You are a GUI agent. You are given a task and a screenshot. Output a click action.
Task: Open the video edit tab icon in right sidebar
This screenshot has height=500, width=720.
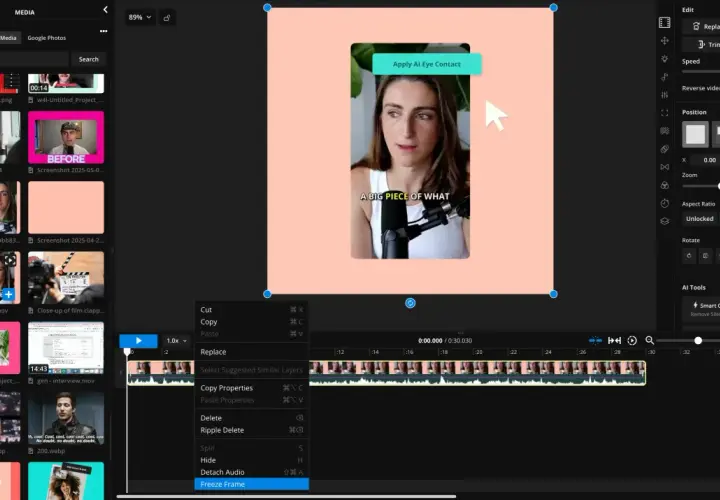click(x=664, y=22)
